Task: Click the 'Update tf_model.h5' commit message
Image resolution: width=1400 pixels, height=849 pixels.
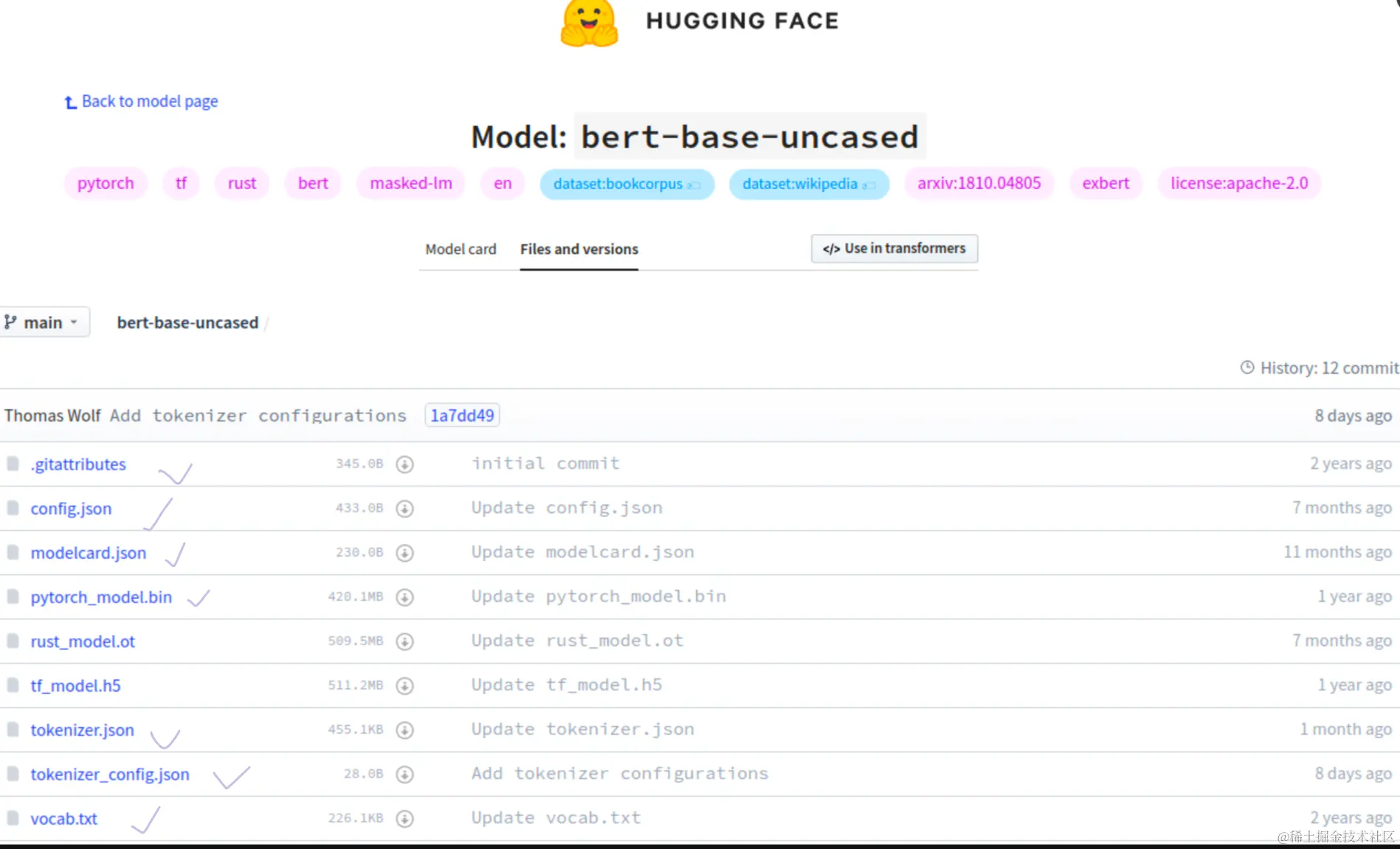Action: [567, 685]
